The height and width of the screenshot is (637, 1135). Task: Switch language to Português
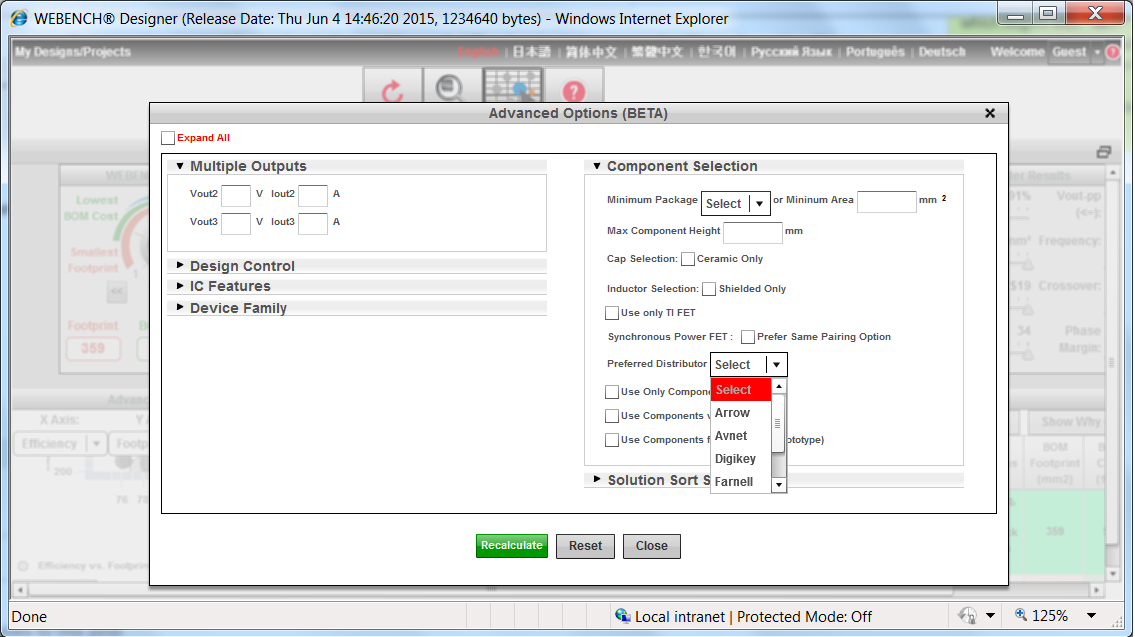874,52
